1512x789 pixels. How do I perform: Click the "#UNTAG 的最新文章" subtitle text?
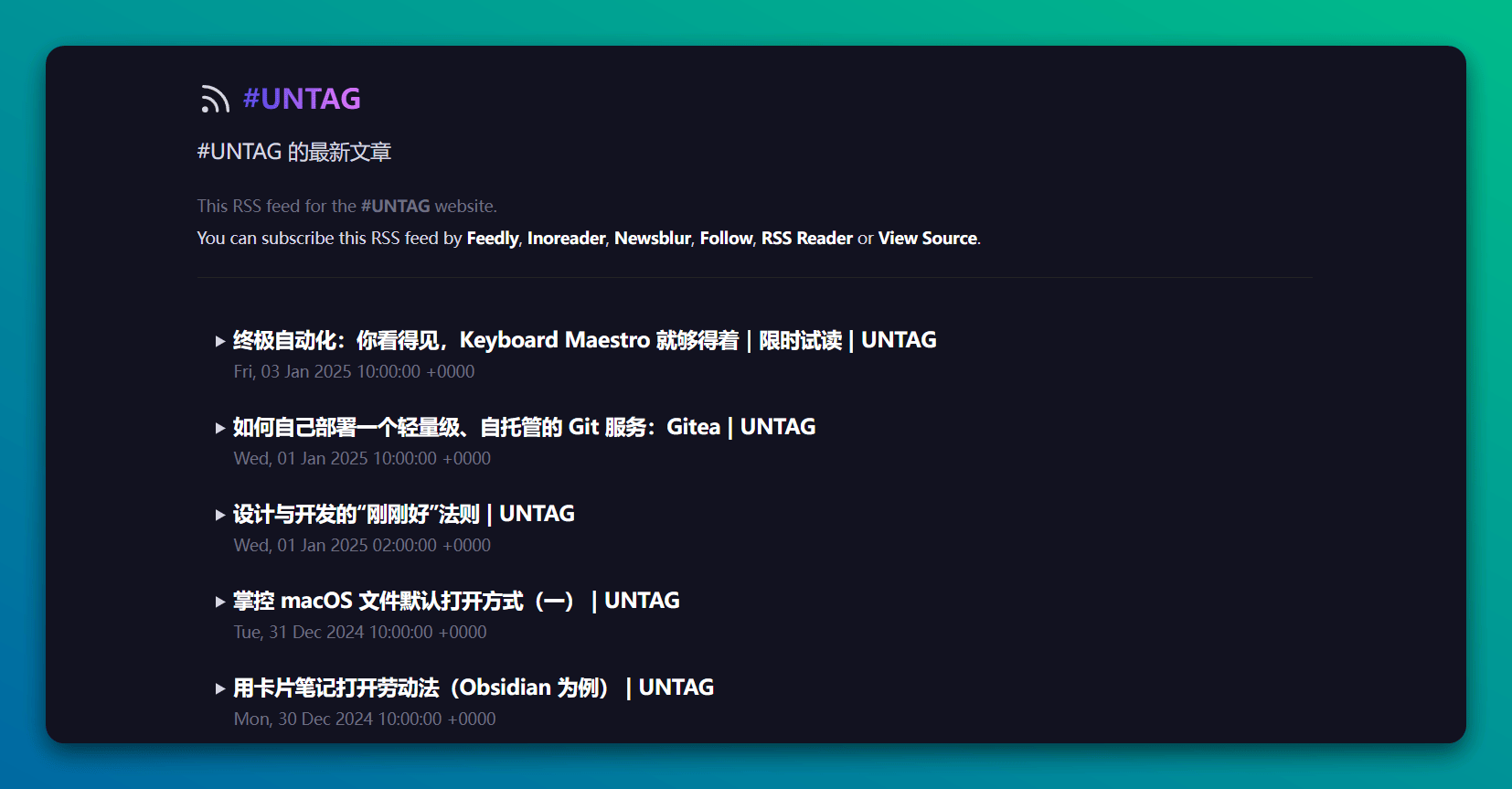coord(294,152)
